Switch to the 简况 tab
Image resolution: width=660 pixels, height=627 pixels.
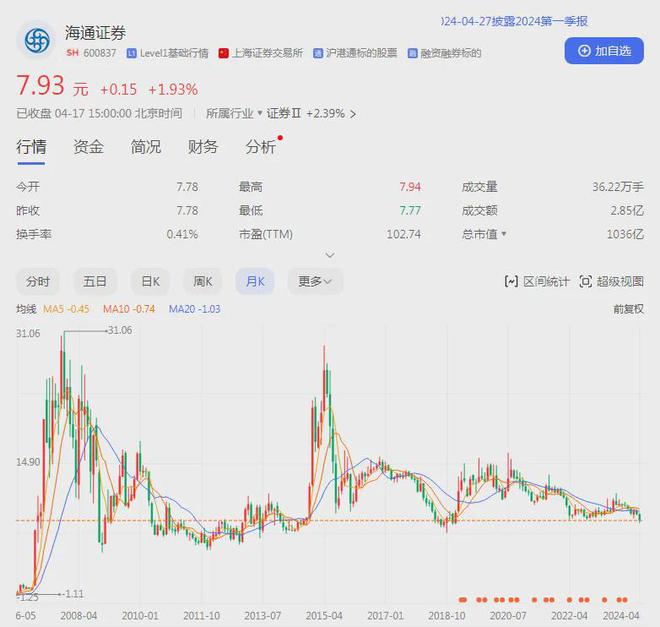(146, 147)
